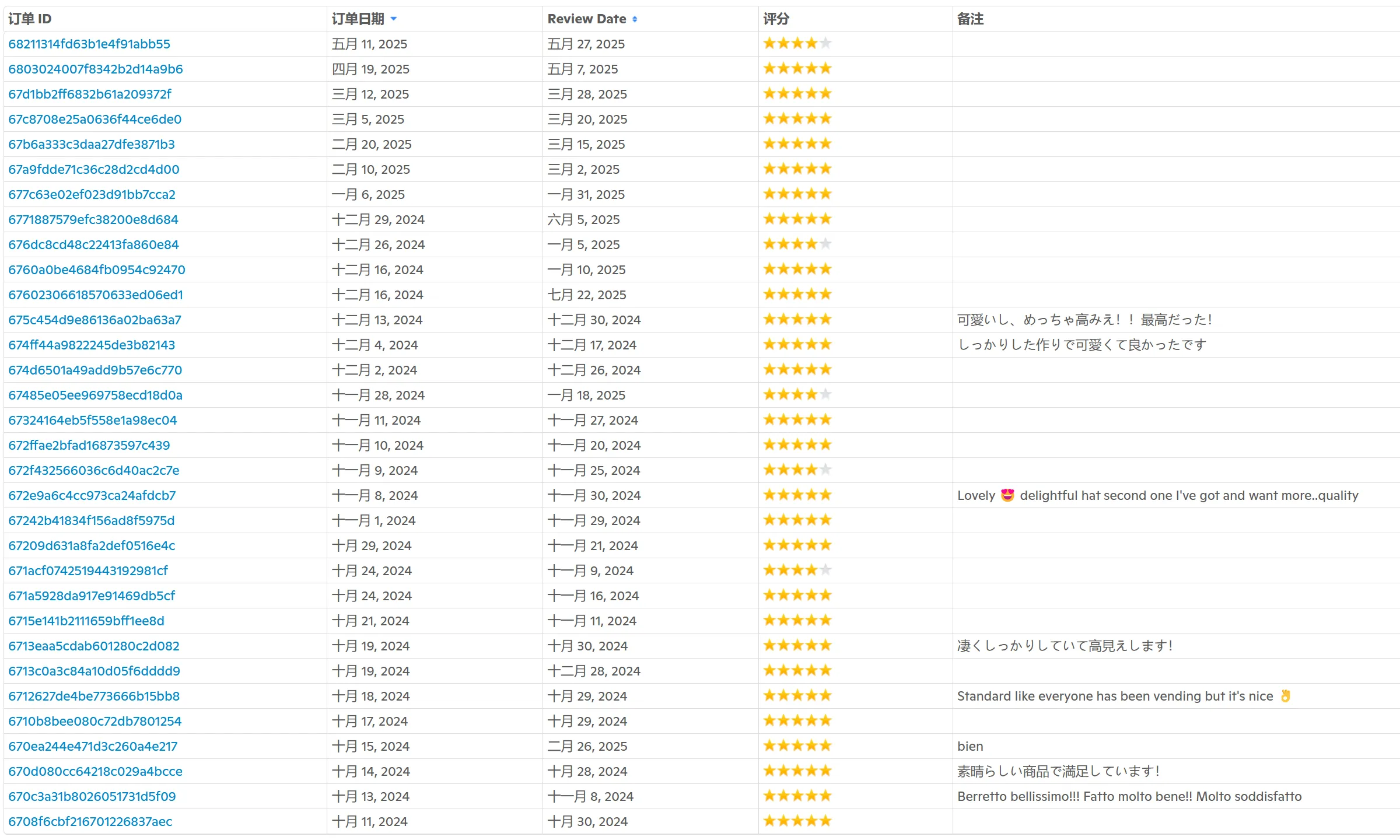Viewport: 1400px width, 840px height.
Task: Open order 6803024007f8342b2d14a9b6
Action: coord(96,69)
